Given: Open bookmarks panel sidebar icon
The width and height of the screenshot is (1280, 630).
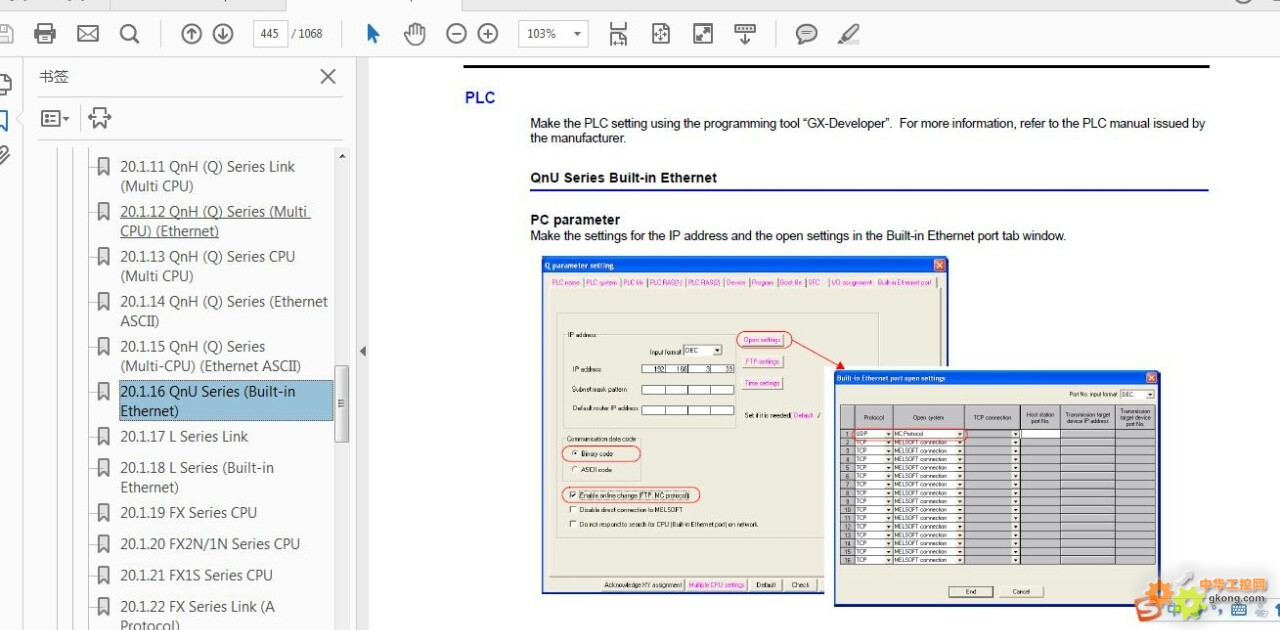Looking at the screenshot, I should coord(4,121).
